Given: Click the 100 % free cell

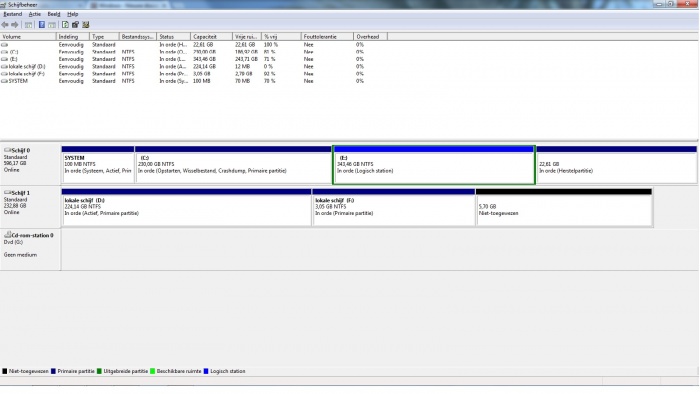Looking at the screenshot, I should pyautogui.click(x=271, y=45).
